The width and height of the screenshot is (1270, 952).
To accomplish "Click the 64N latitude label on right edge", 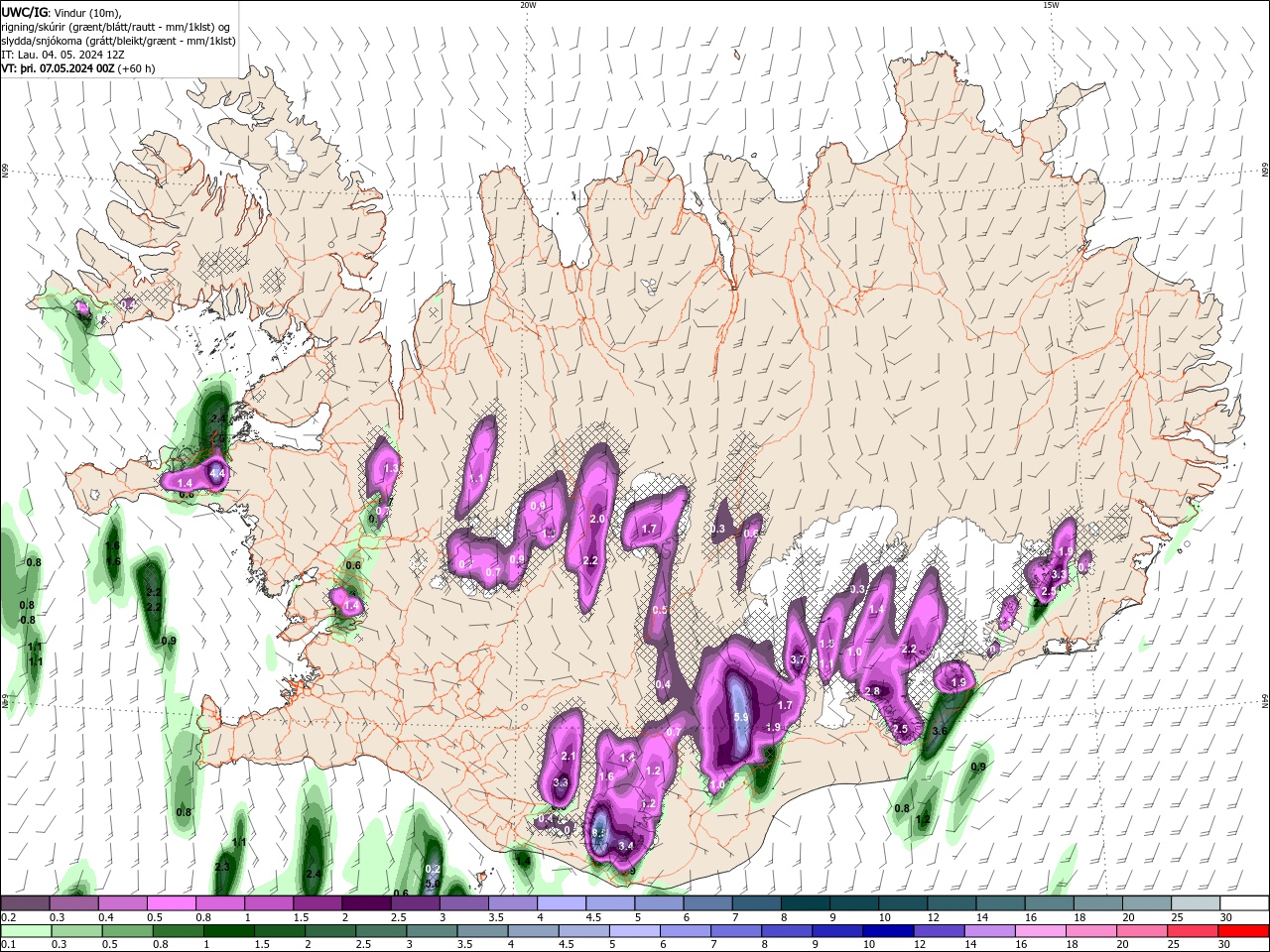I will coord(1265,702).
